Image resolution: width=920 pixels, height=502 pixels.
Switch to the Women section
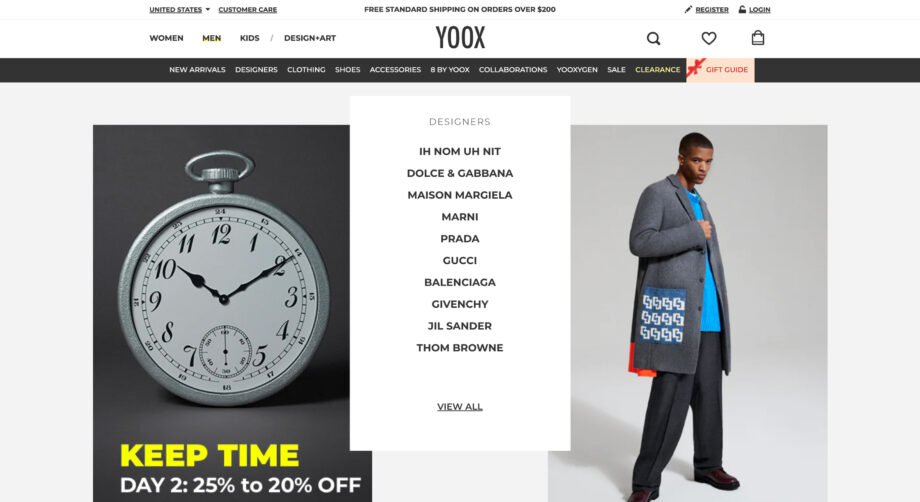coord(166,38)
